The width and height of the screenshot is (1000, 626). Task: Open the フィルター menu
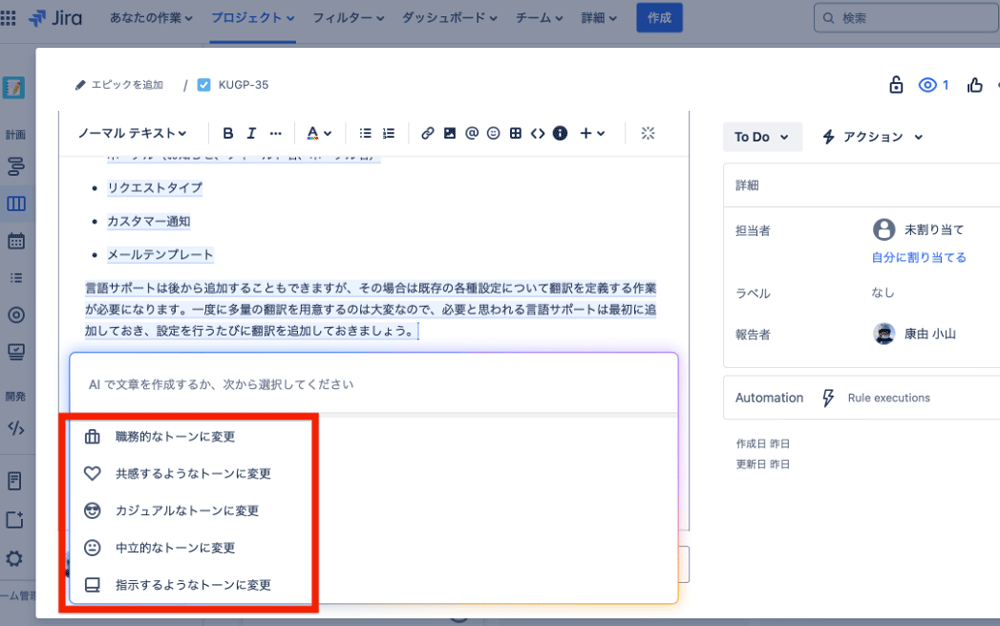(x=348, y=18)
